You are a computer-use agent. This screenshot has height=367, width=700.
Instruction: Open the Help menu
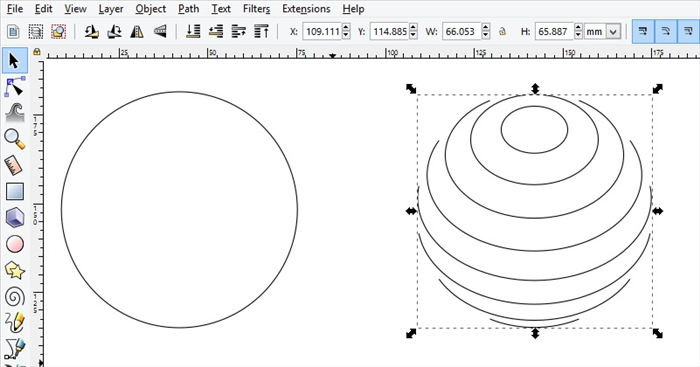pyautogui.click(x=353, y=9)
